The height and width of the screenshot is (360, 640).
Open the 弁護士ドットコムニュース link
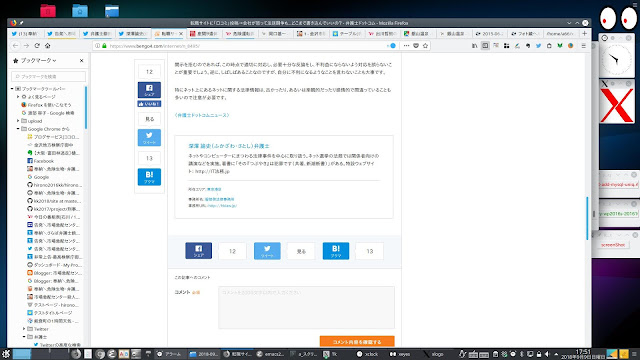[202, 115]
